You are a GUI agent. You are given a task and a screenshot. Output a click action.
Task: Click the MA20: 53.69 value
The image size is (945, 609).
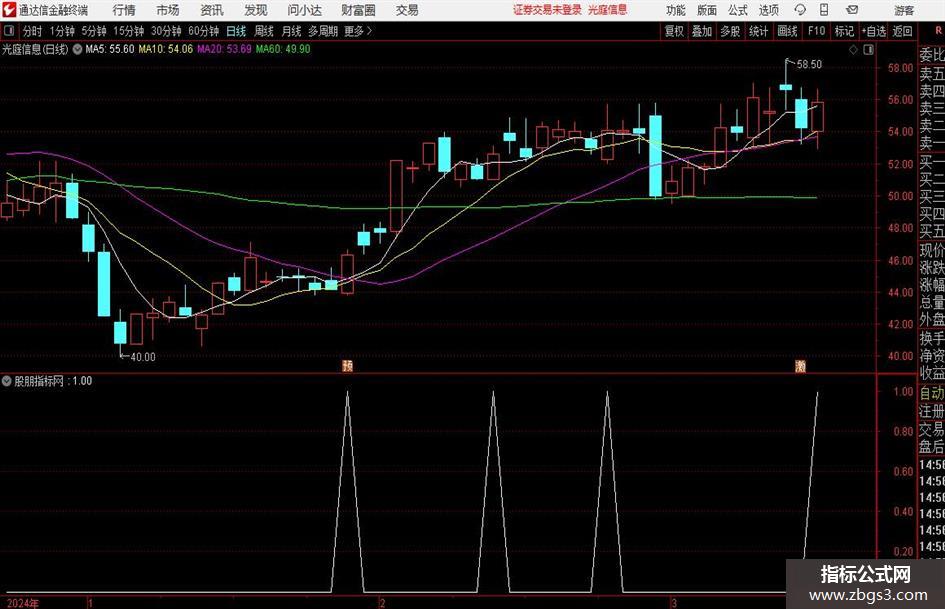tap(224, 49)
